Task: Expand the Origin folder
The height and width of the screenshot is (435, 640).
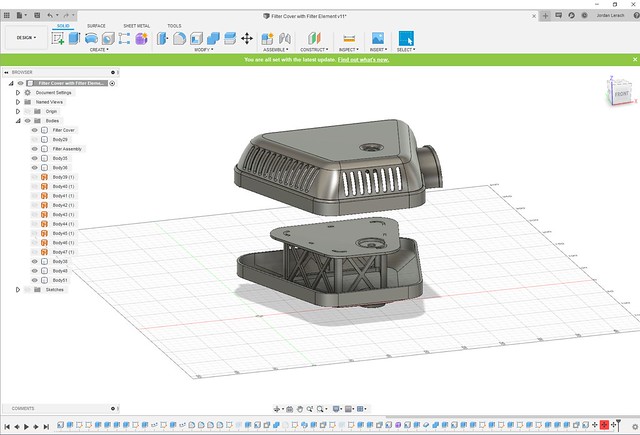Action: [x=18, y=111]
